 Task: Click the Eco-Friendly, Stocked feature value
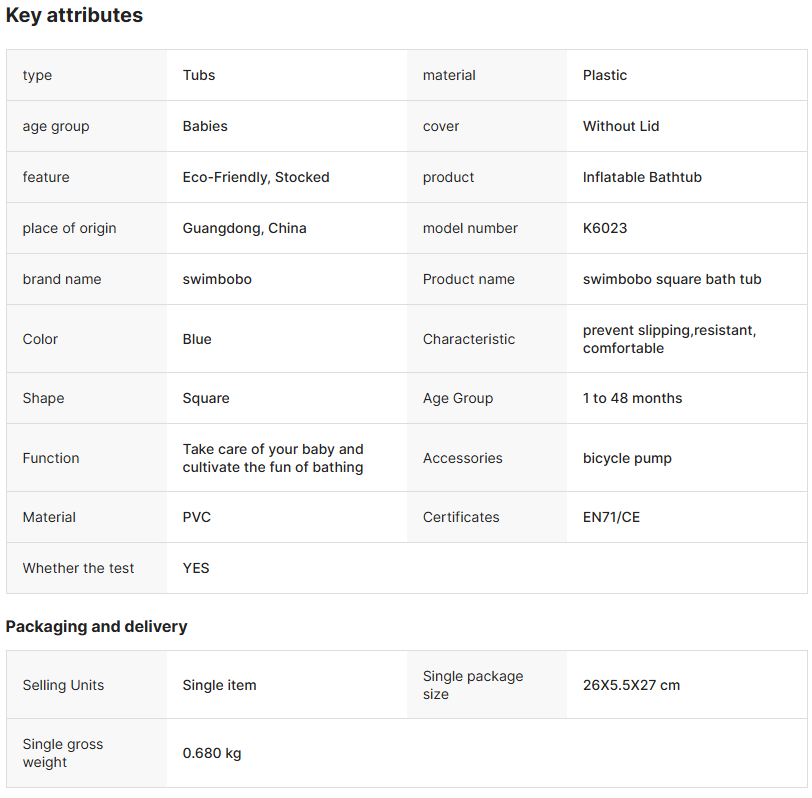(x=256, y=177)
